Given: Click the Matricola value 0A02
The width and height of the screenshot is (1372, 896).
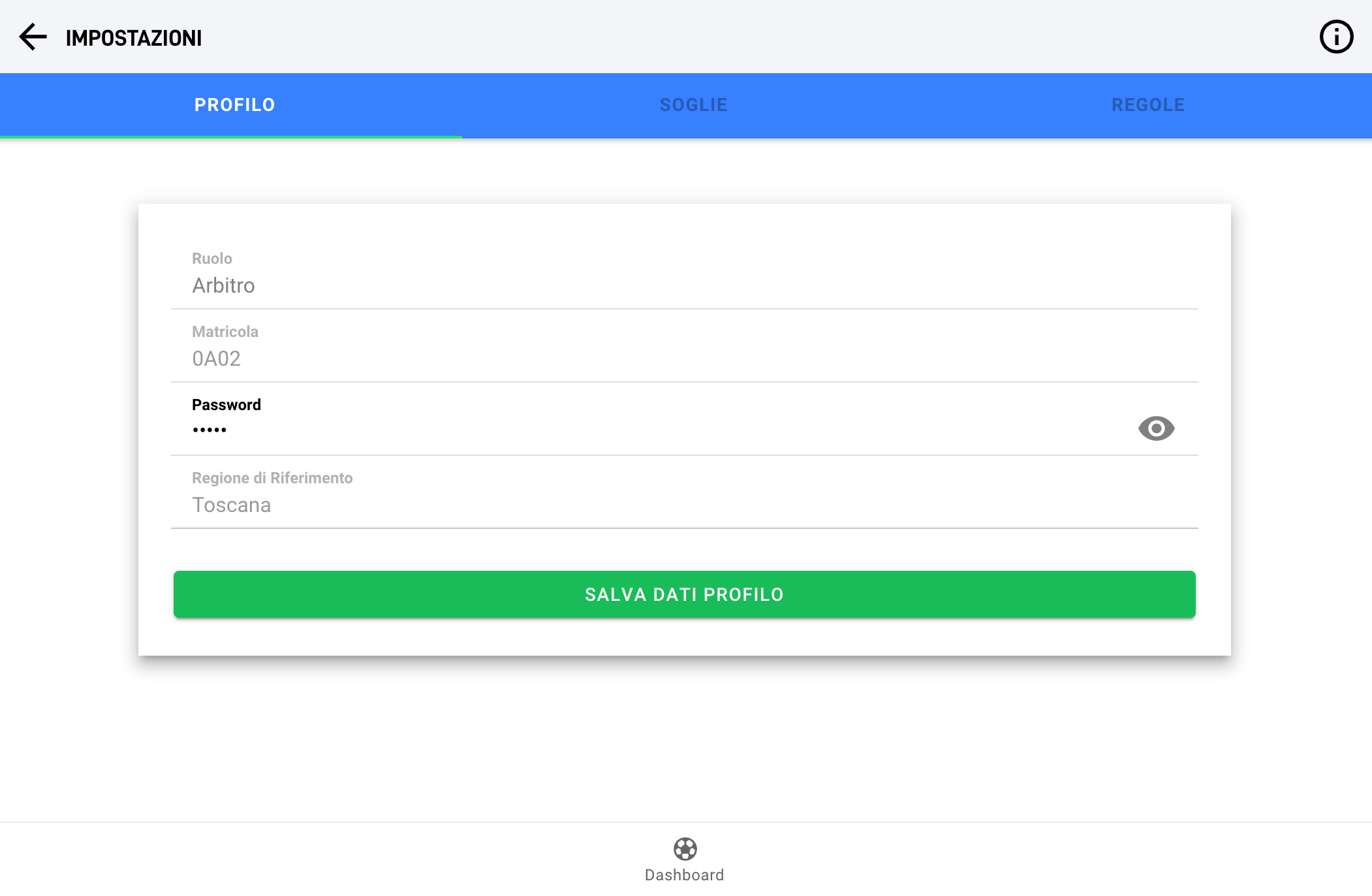Looking at the screenshot, I should (216, 359).
